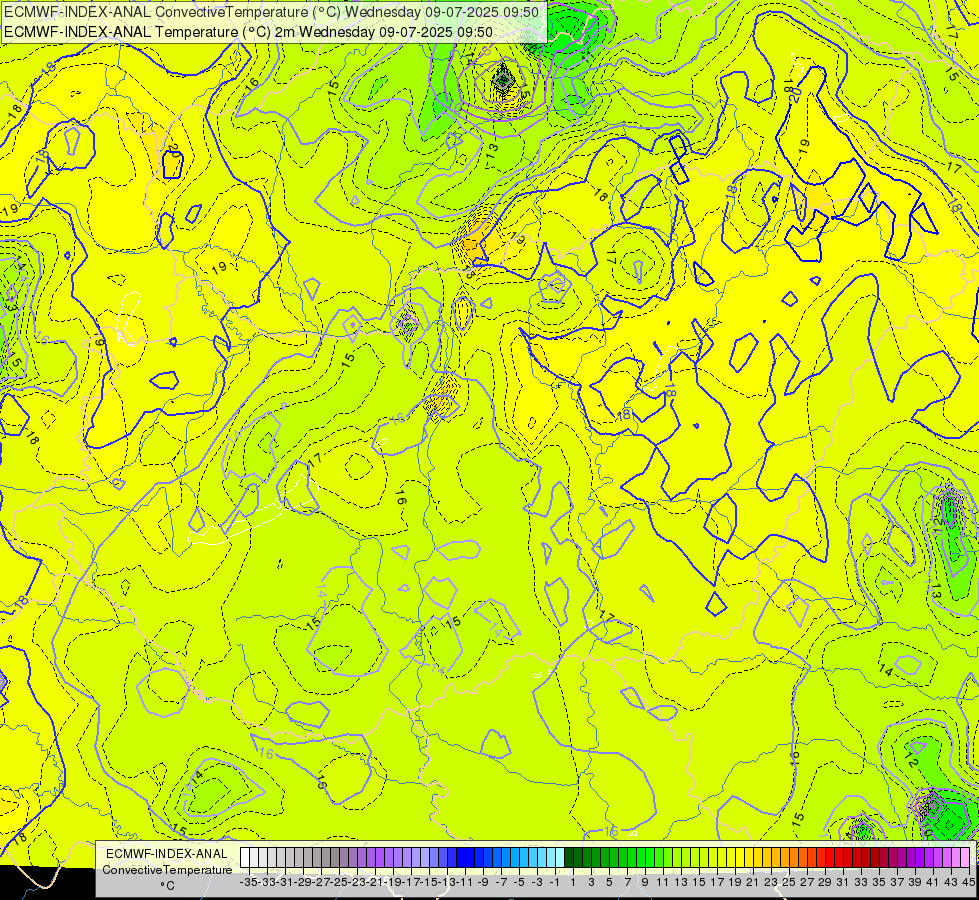Click colorbar scale value '43'
The width and height of the screenshot is (979, 900).
(951, 882)
